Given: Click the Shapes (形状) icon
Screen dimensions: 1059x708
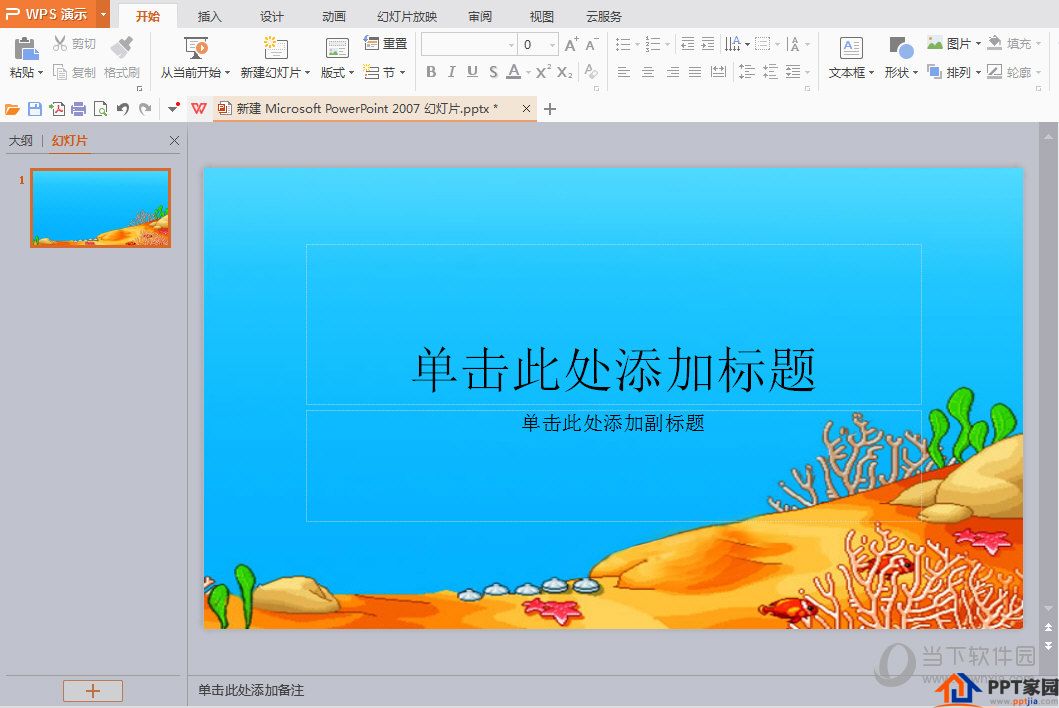Looking at the screenshot, I should [x=901, y=49].
